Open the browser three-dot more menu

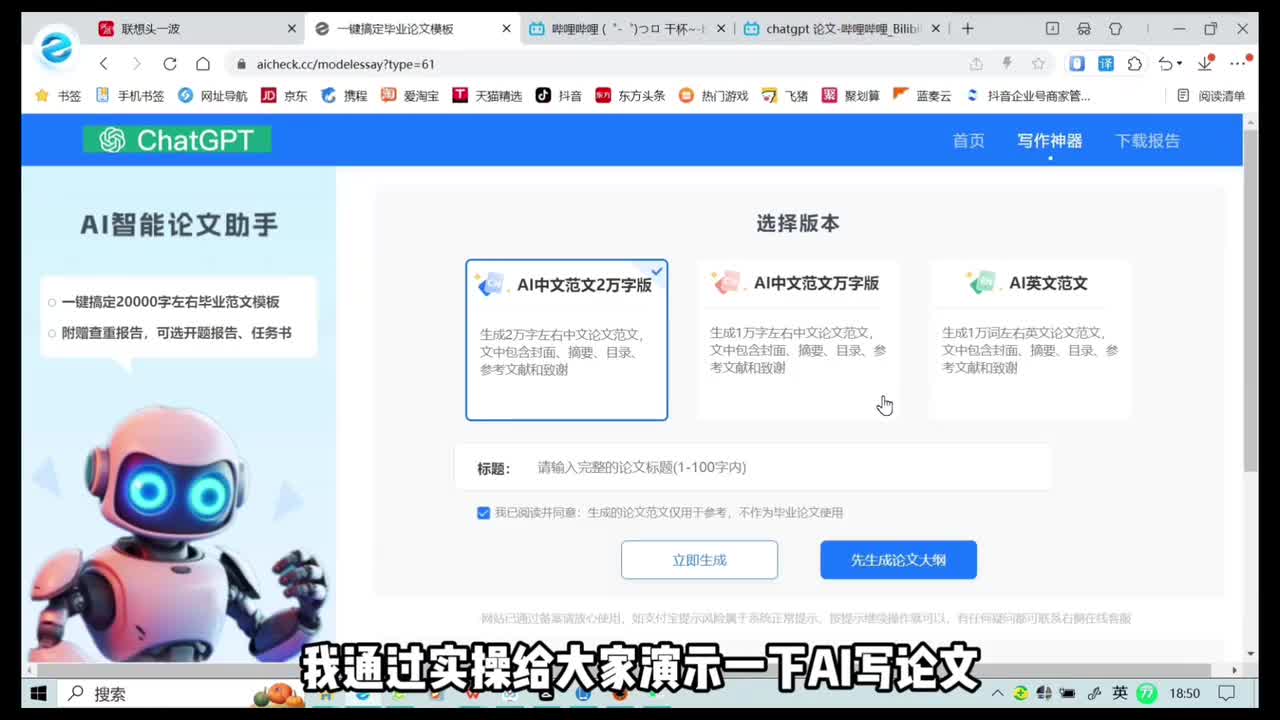tap(1239, 64)
